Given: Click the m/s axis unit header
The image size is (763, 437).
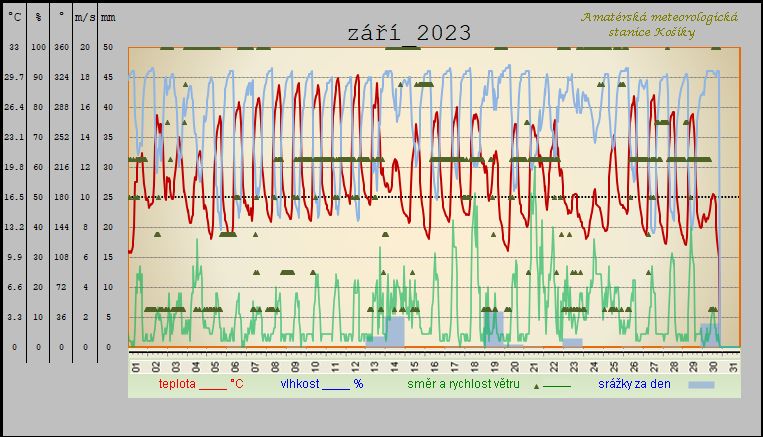Looking at the screenshot, I should 86,18.
